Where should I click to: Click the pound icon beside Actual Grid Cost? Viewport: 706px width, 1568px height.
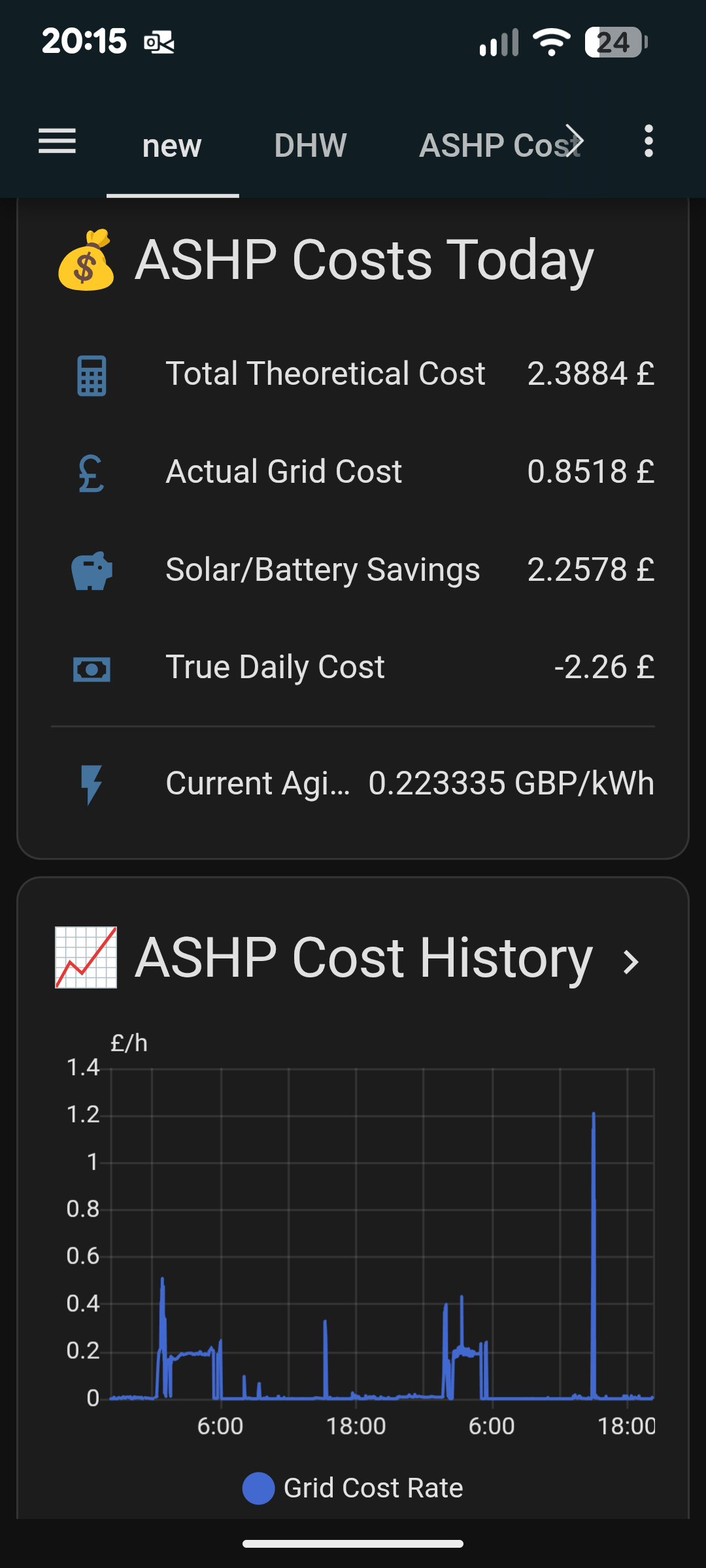click(x=92, y=473)
